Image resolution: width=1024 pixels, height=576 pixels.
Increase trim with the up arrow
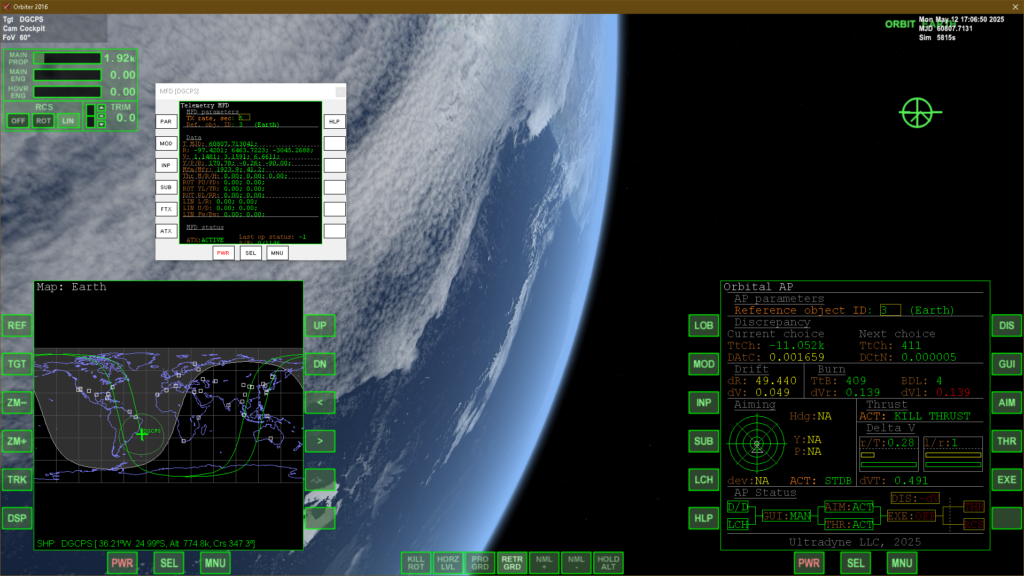click(101, 108)
